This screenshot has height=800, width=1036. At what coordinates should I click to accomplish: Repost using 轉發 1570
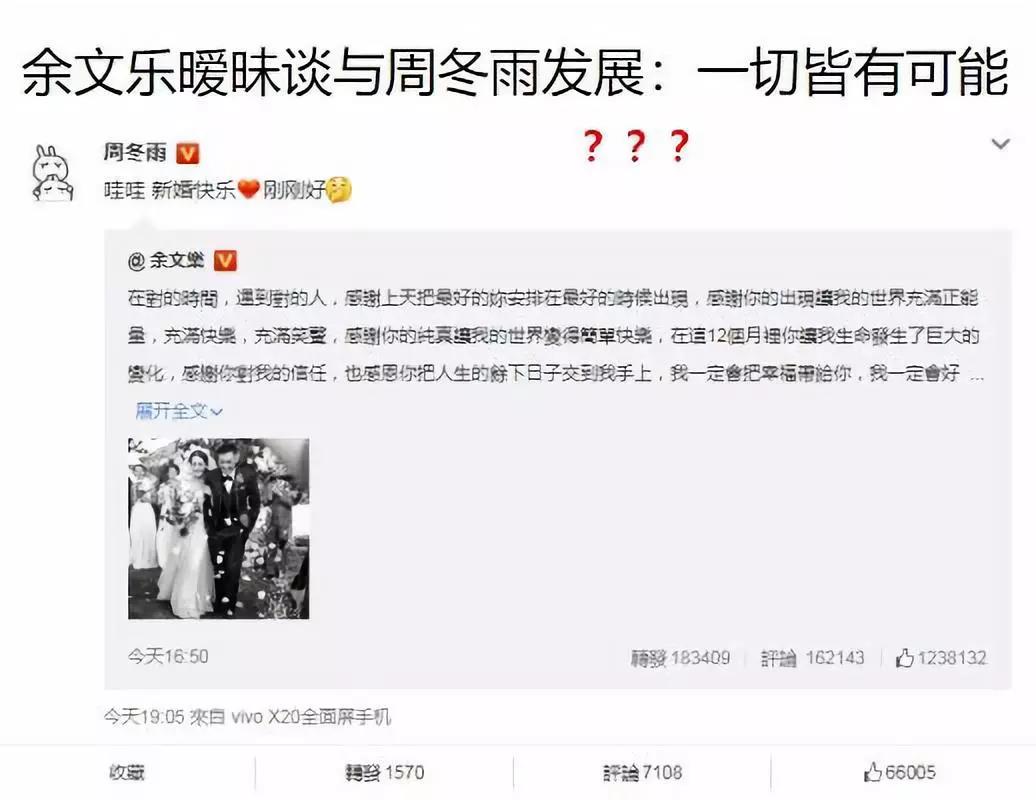tap(385, 772)
